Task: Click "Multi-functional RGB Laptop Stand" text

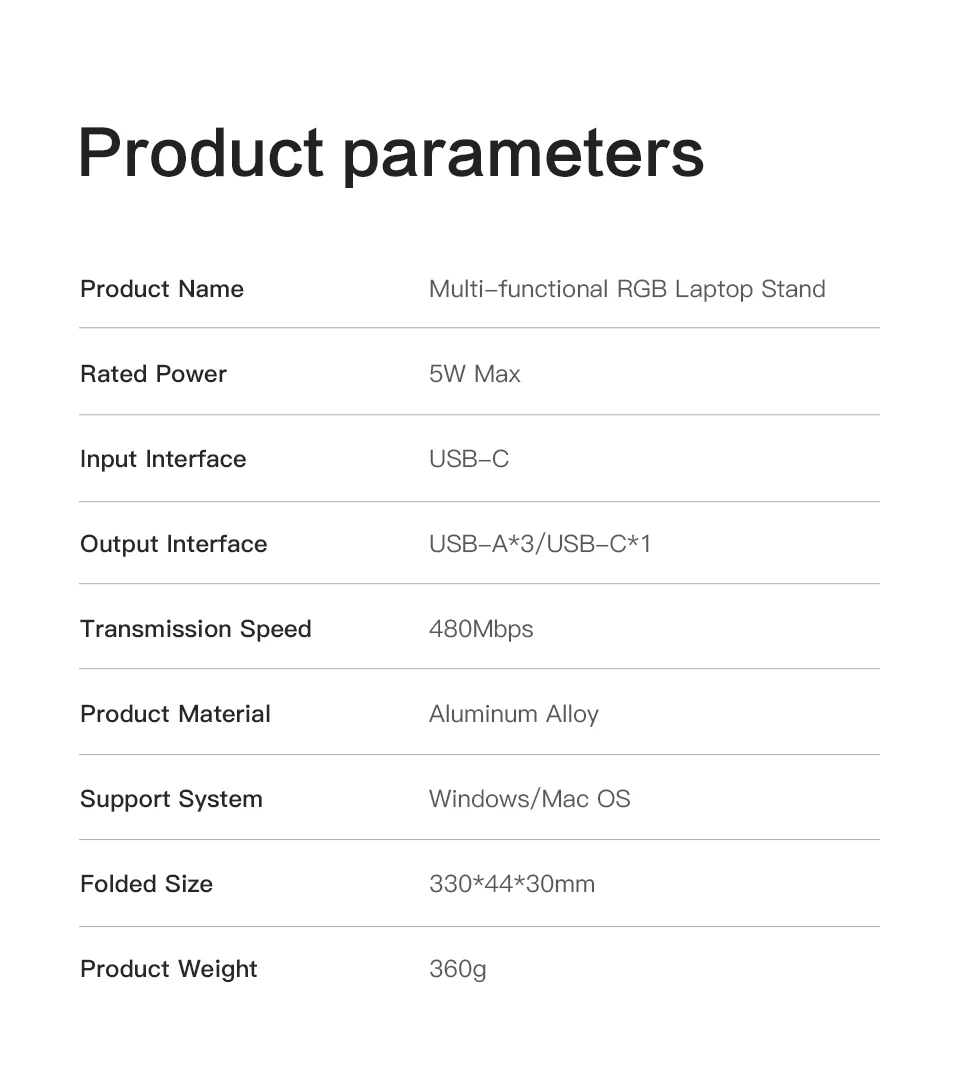Action: (x=627, y=289)
